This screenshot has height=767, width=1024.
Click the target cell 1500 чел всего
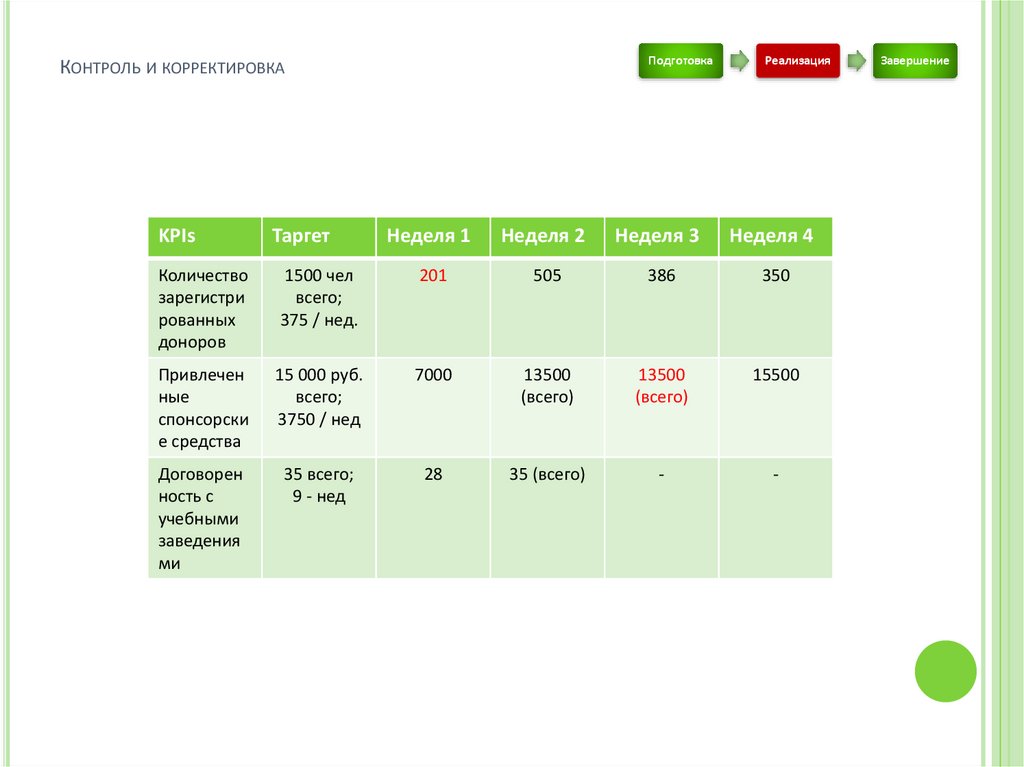pos(319,308)
